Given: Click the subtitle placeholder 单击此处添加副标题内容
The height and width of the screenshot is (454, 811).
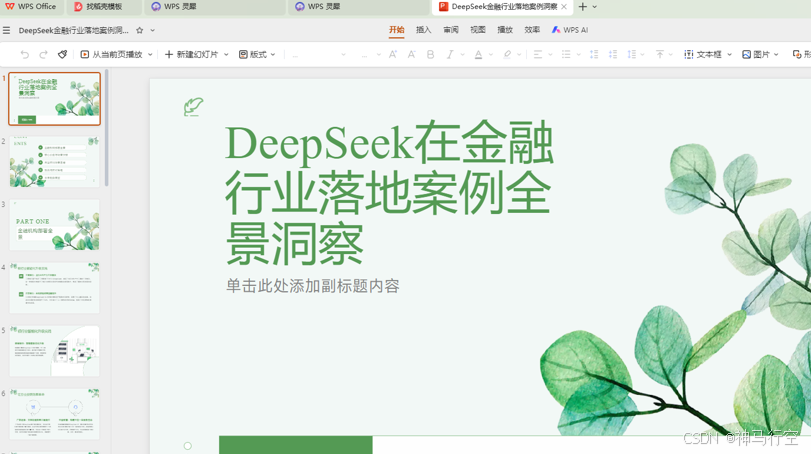Looking at the screenshot, I should coord(312,286).
